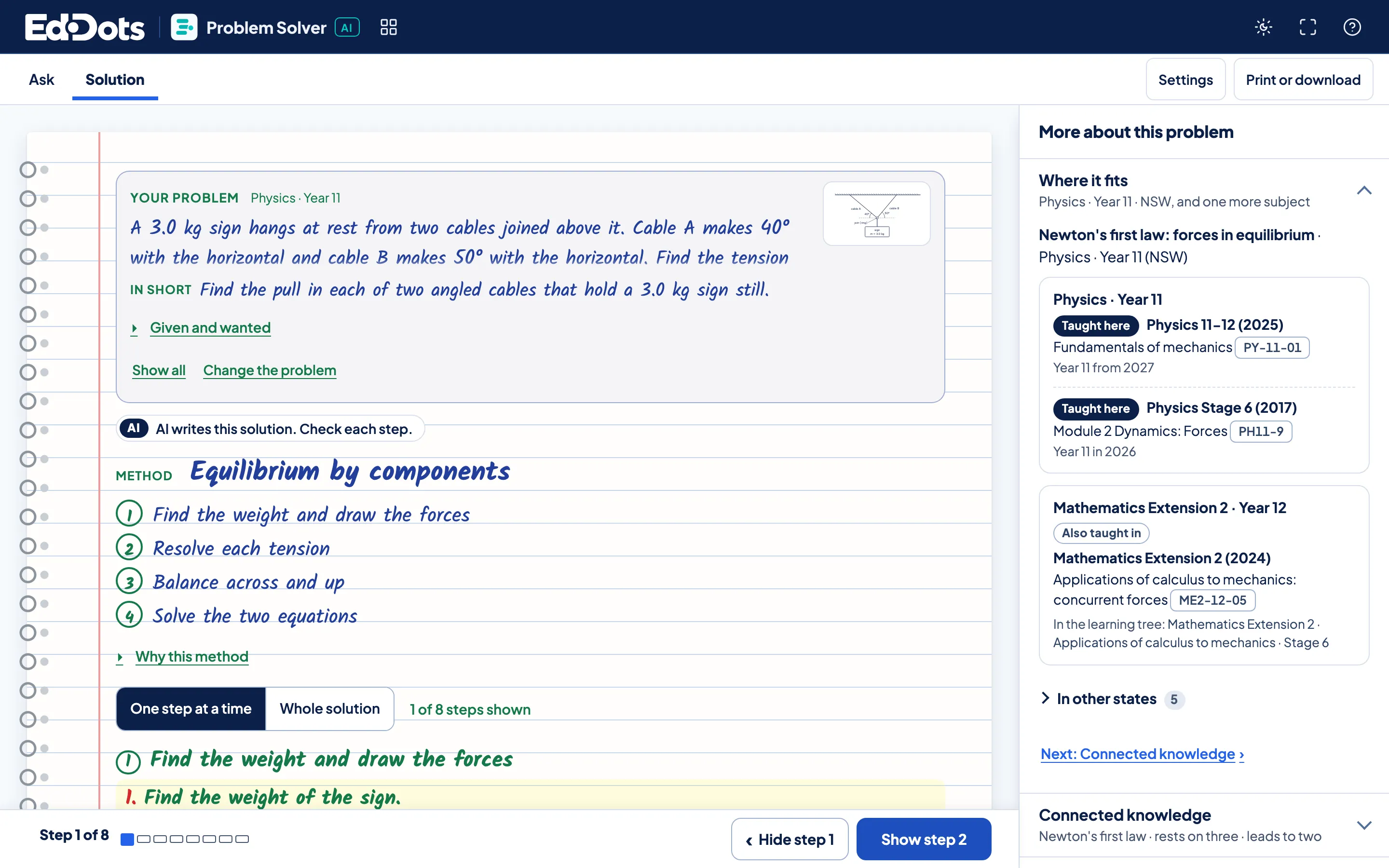Click the AI badge next to Problem Solver

coord(347,27)
